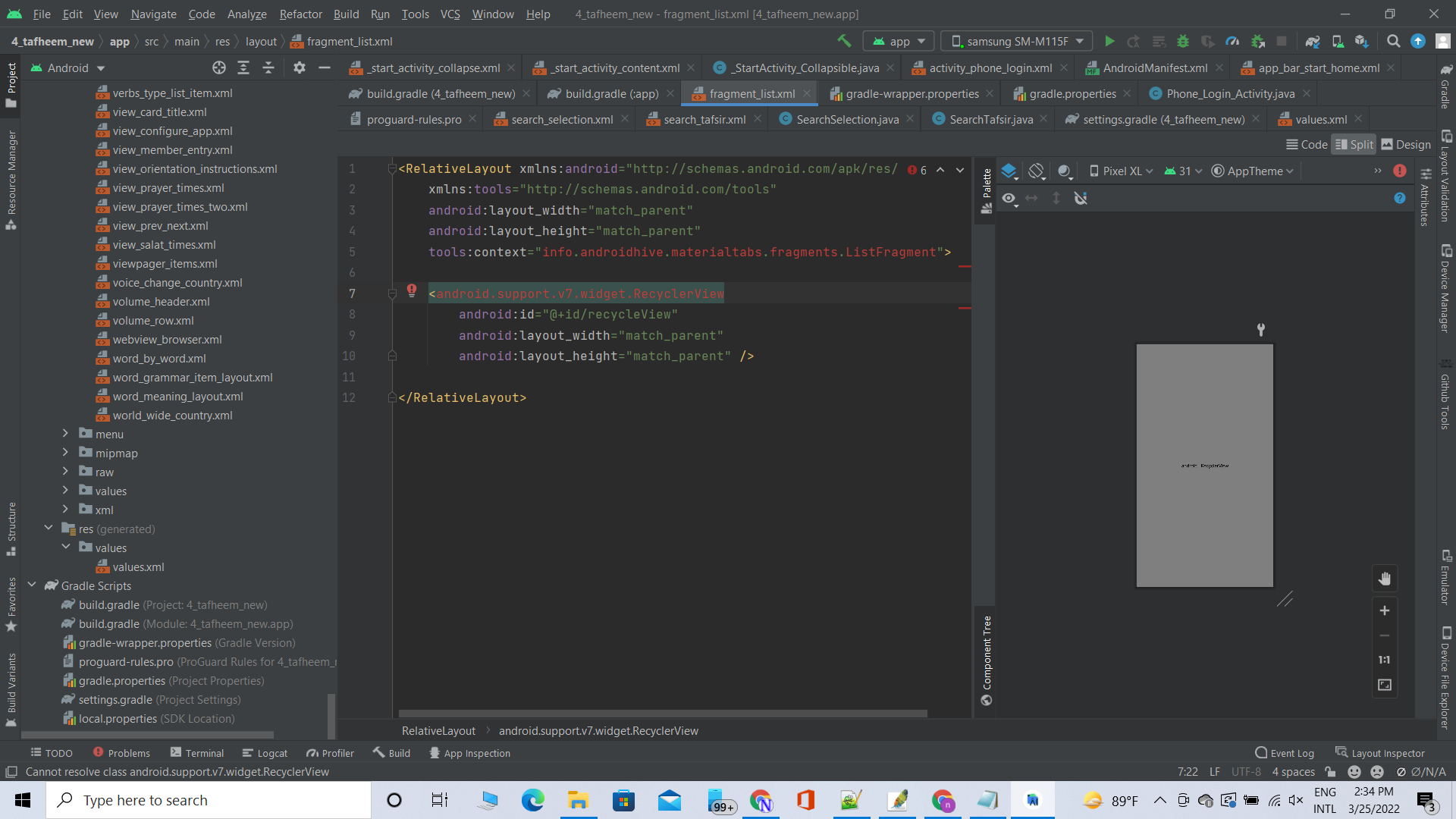This screenshot has width=1456, height=819.
Task: Switch to AndroidManifest.xml tab
Action: click(1154, 67)
